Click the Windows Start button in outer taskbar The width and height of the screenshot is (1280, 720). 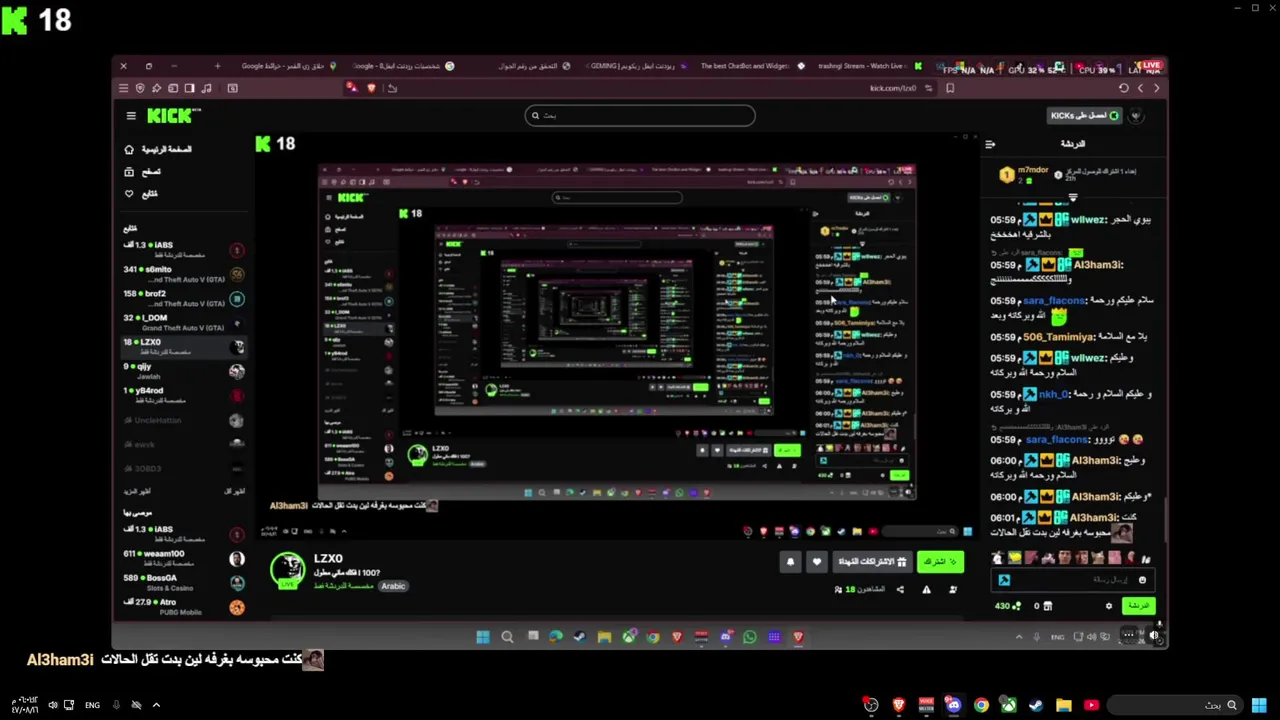pos(1259,705)
